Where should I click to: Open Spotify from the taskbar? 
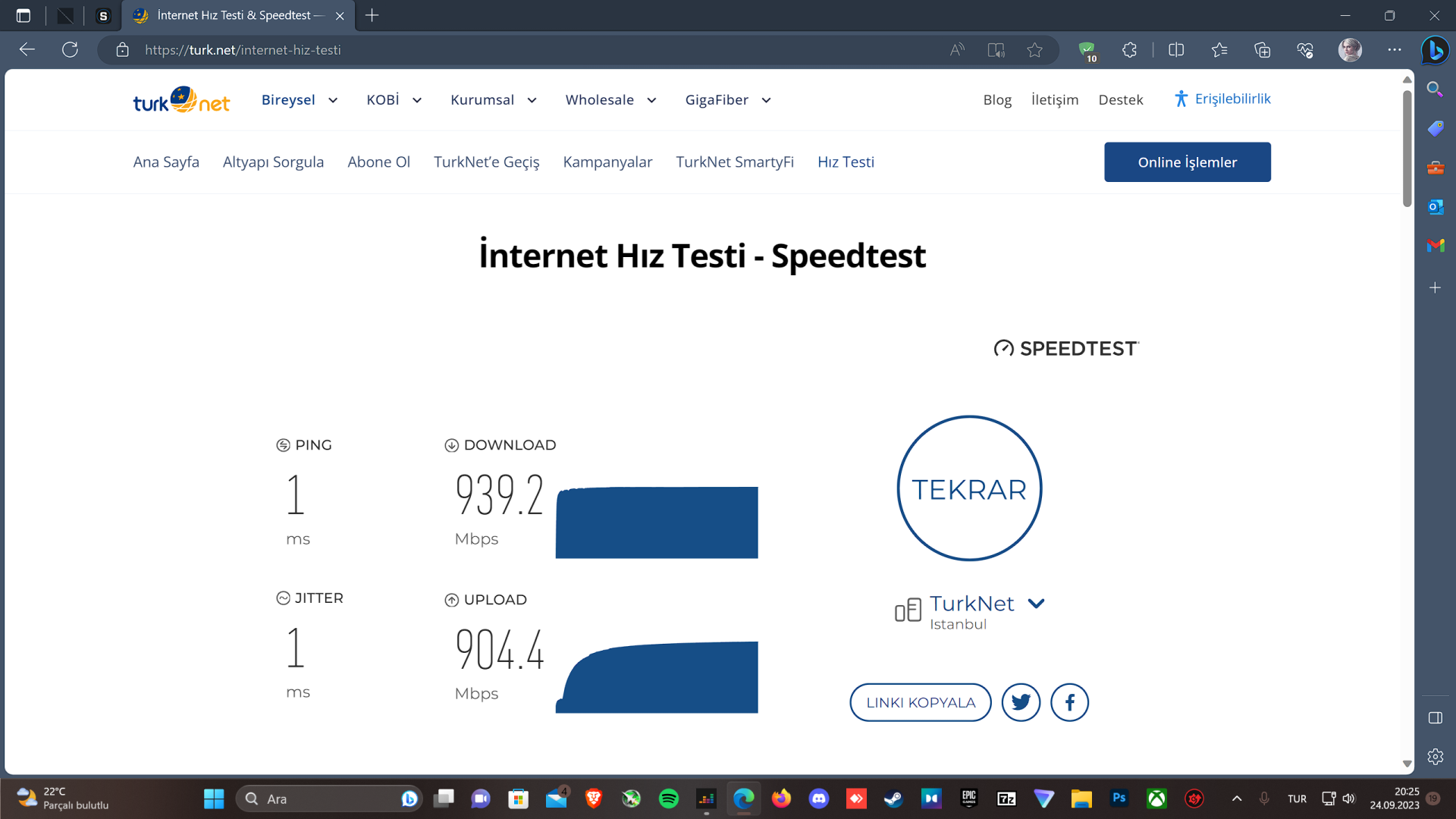click(x=668, y=799)
